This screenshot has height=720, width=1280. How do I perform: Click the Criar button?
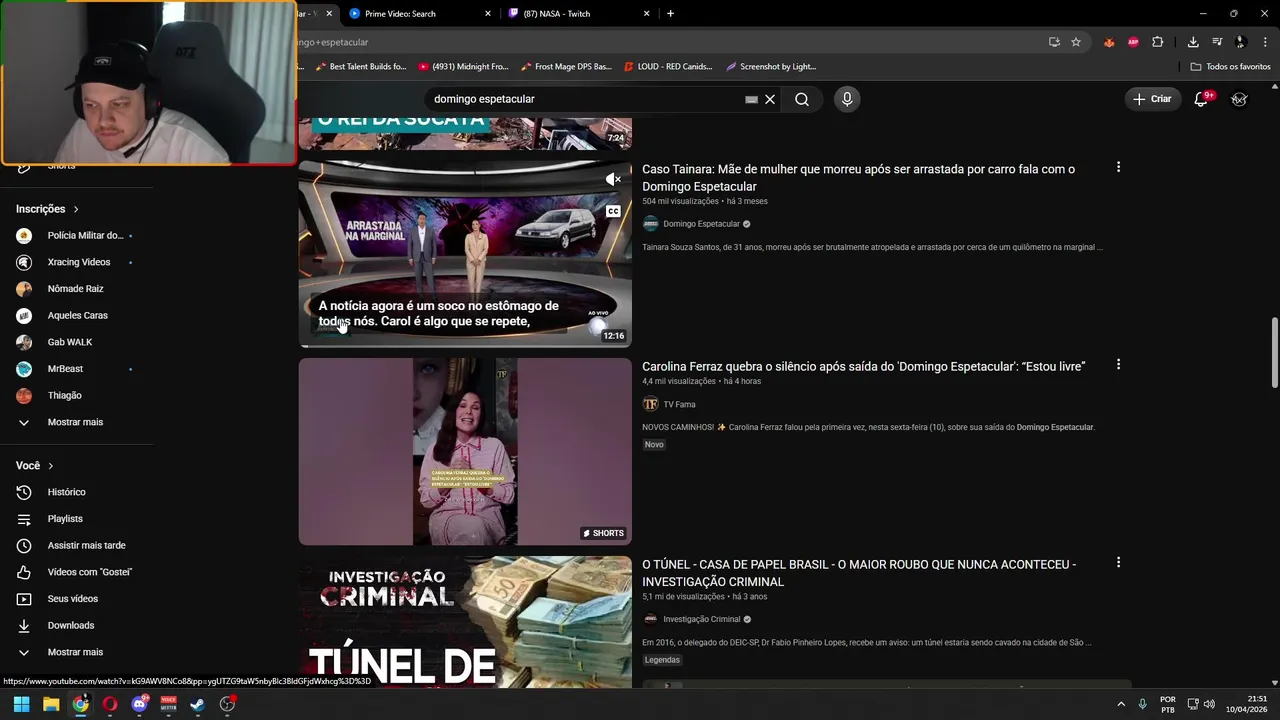(x=1152, y=99)
